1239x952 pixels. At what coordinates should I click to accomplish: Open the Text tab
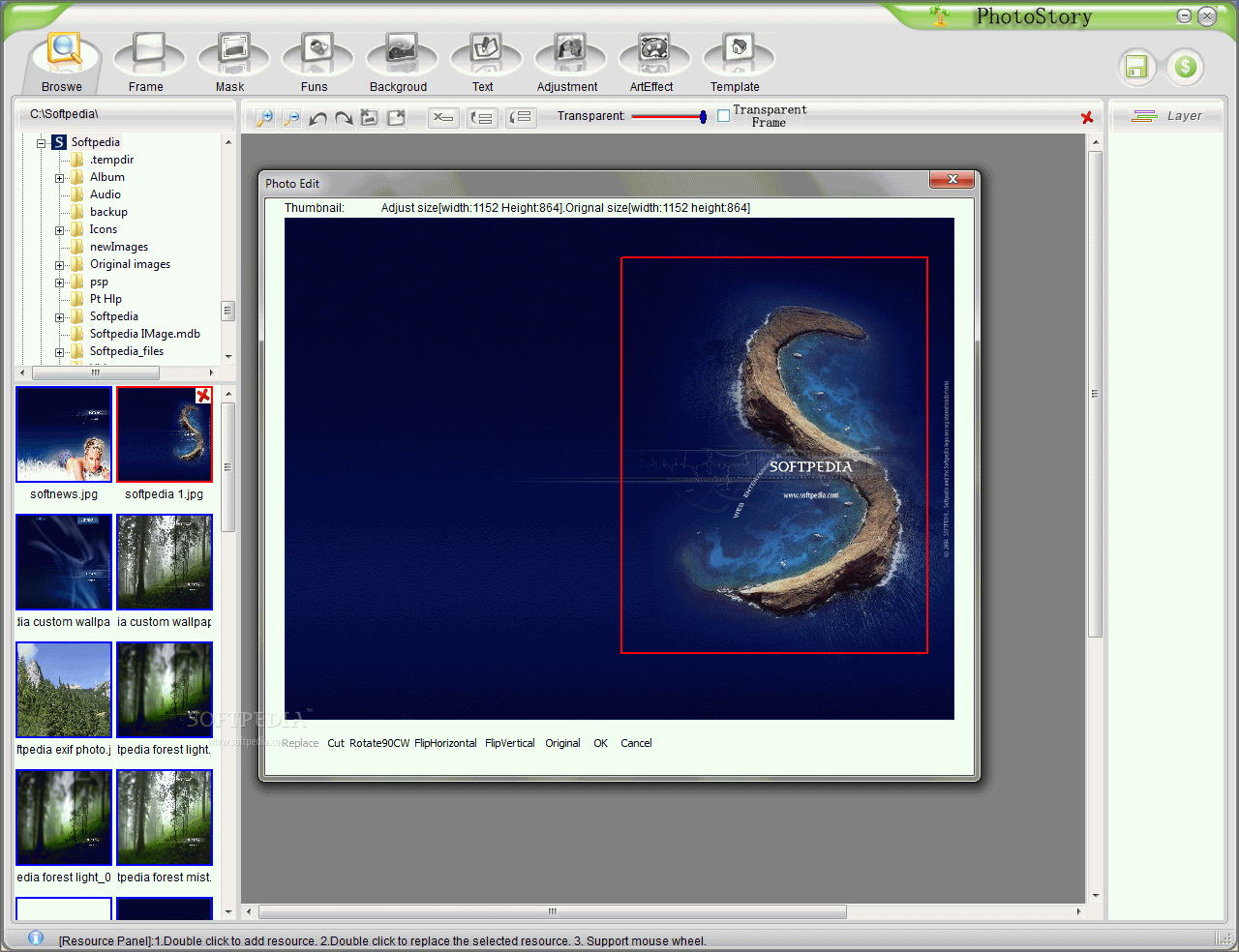(484, 64)
